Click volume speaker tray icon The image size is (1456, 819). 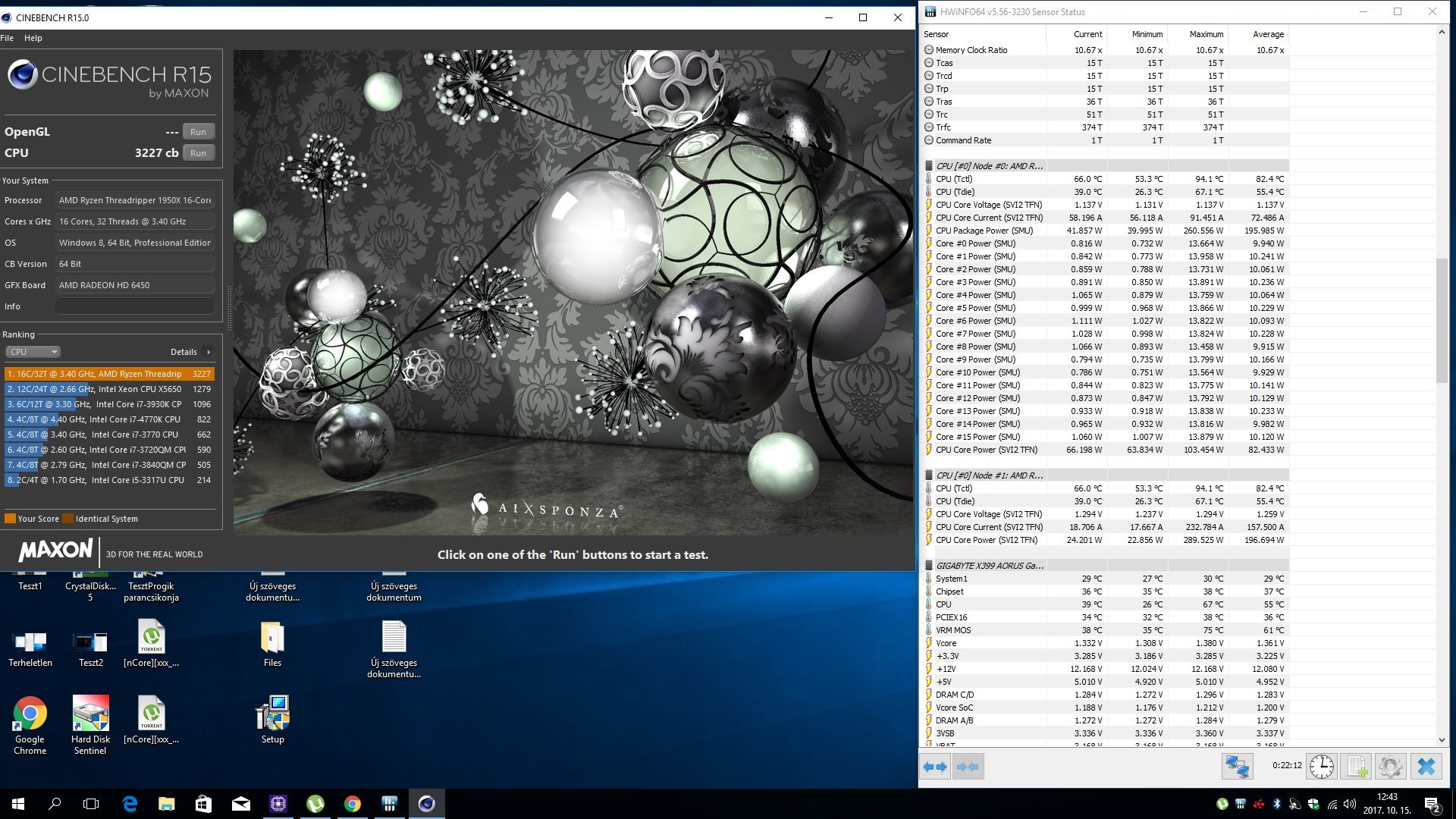tap(1350, 804)
